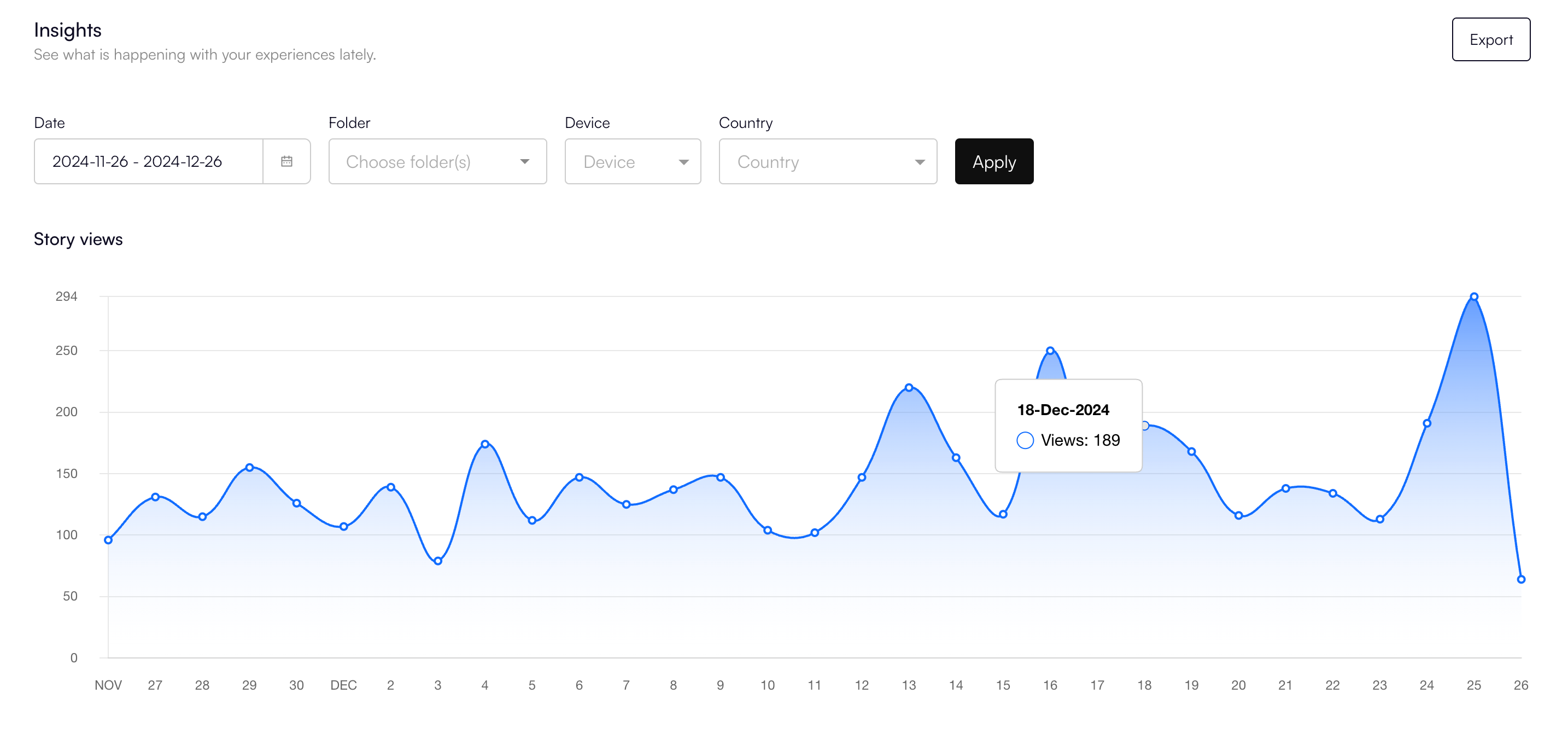The height and width of the screenshot is (746, 1568).
Task: Click the data point on December 10
Action: tap(768, 531)
